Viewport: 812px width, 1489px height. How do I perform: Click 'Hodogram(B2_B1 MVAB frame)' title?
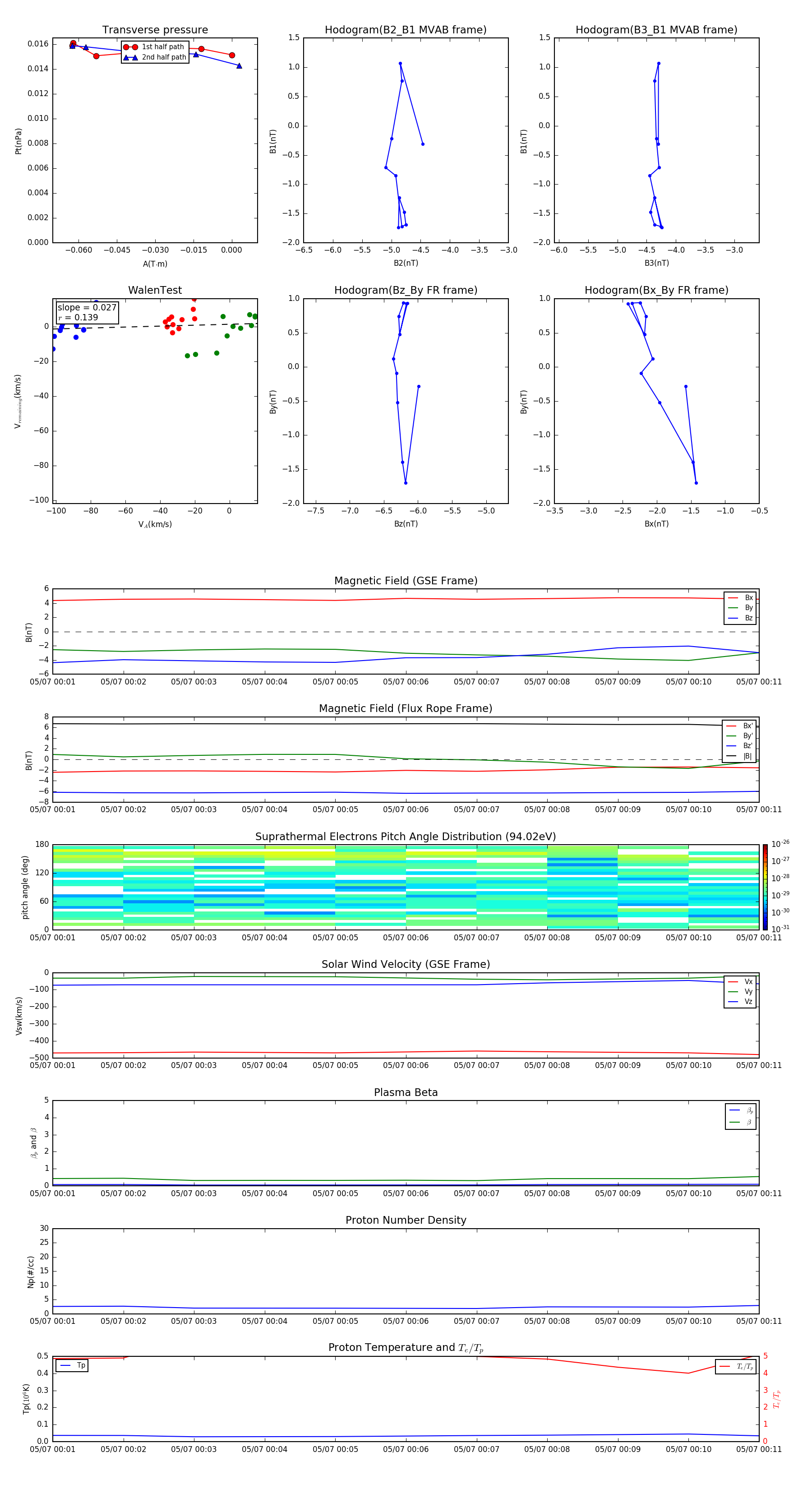[406, 30]
